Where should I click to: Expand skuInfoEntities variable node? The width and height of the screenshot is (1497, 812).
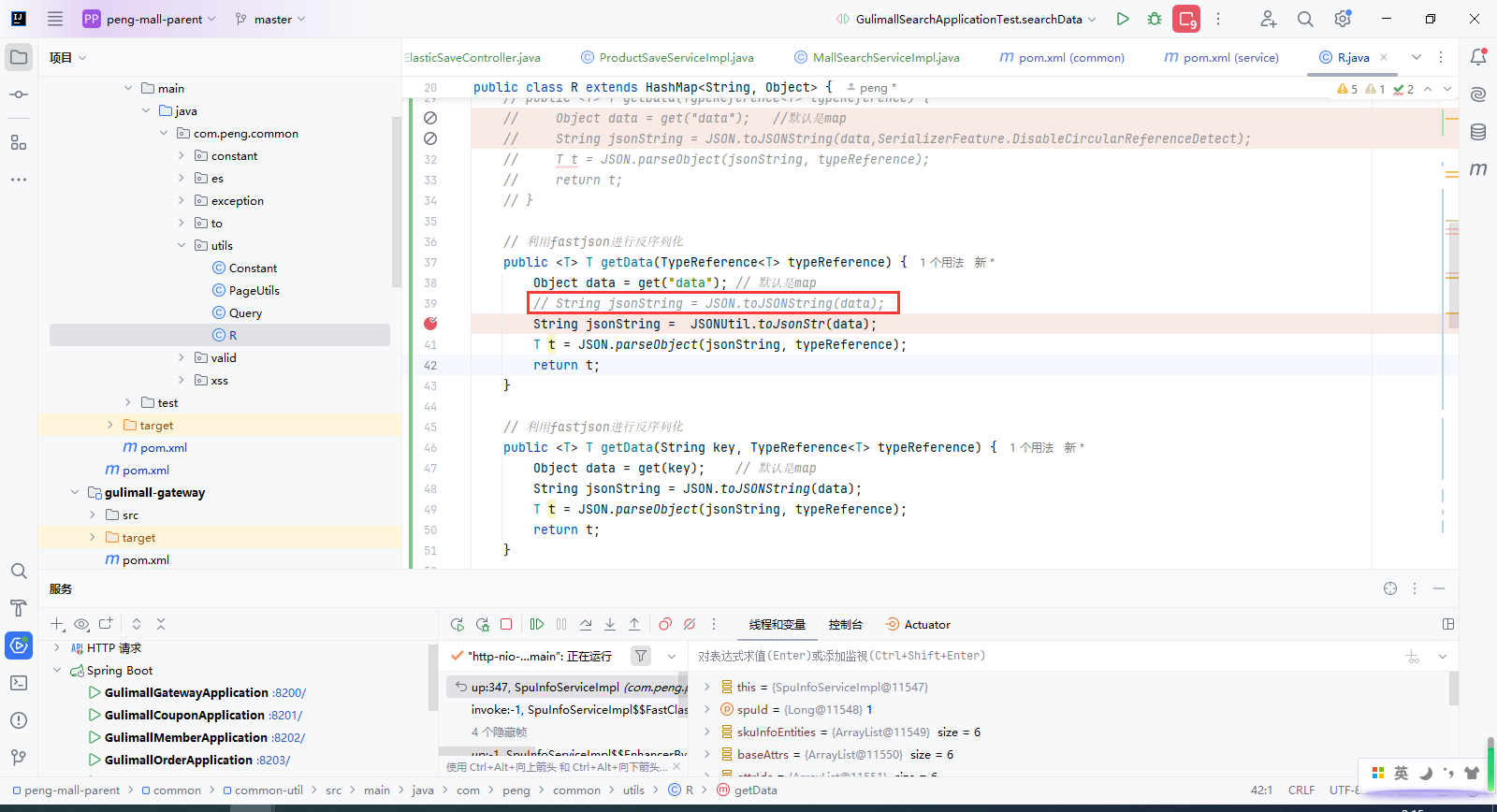pos(707,732)
